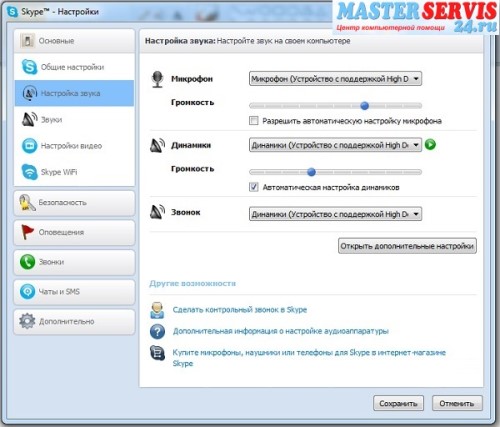Click the shopping cart icon for the Skype store
This screenshot has height=427, width=500.
pos(157,353)
